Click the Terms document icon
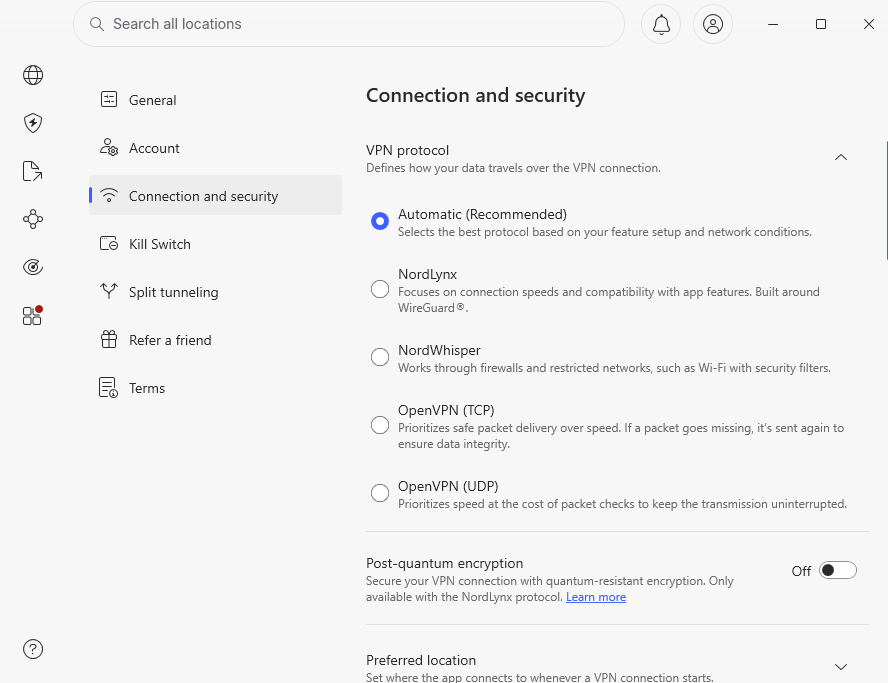The height and width of the screenshot is (683, 888). [108, 387]
